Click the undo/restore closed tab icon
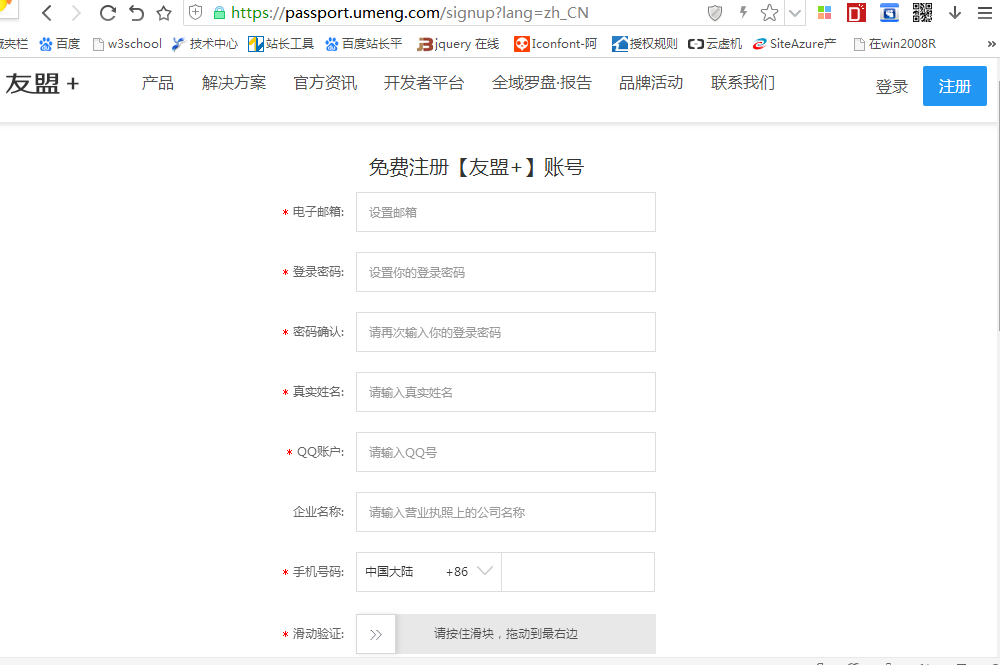This screenshot has width=1000, height=665. [136, 13]
